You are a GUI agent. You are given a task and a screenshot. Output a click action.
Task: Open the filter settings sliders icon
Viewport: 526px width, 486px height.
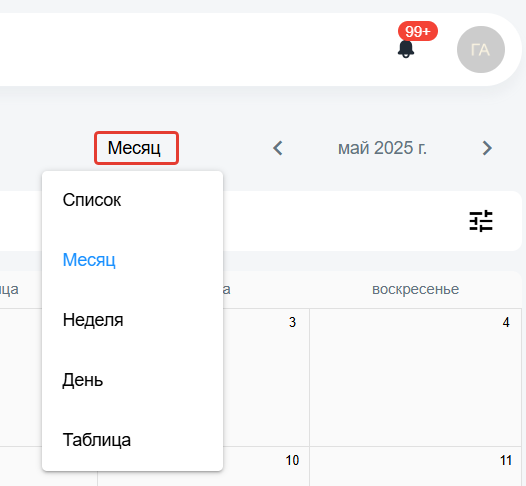tap(481, 221)
